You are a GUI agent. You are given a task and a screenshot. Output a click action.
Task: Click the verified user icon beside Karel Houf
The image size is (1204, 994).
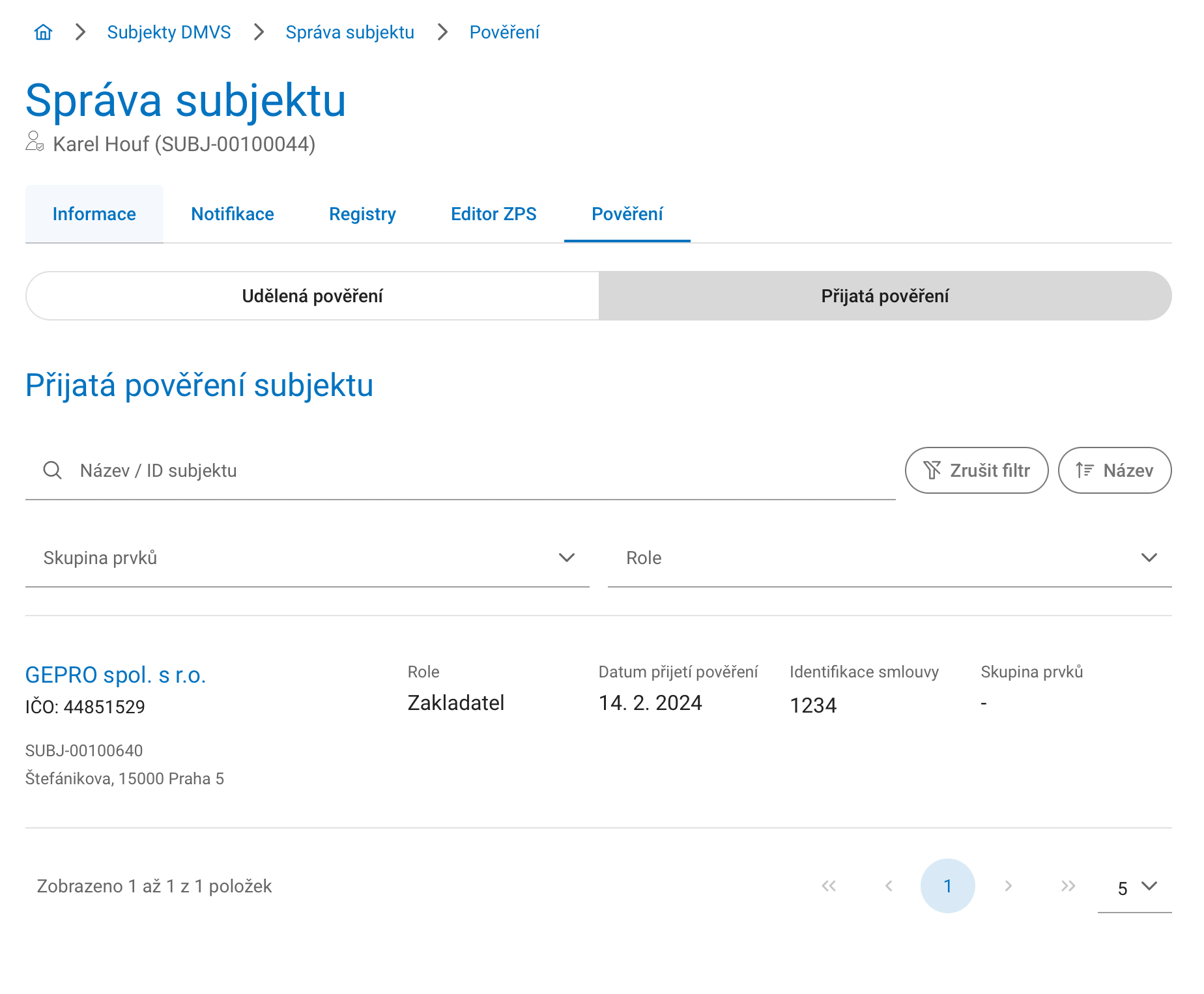point(35,141)
